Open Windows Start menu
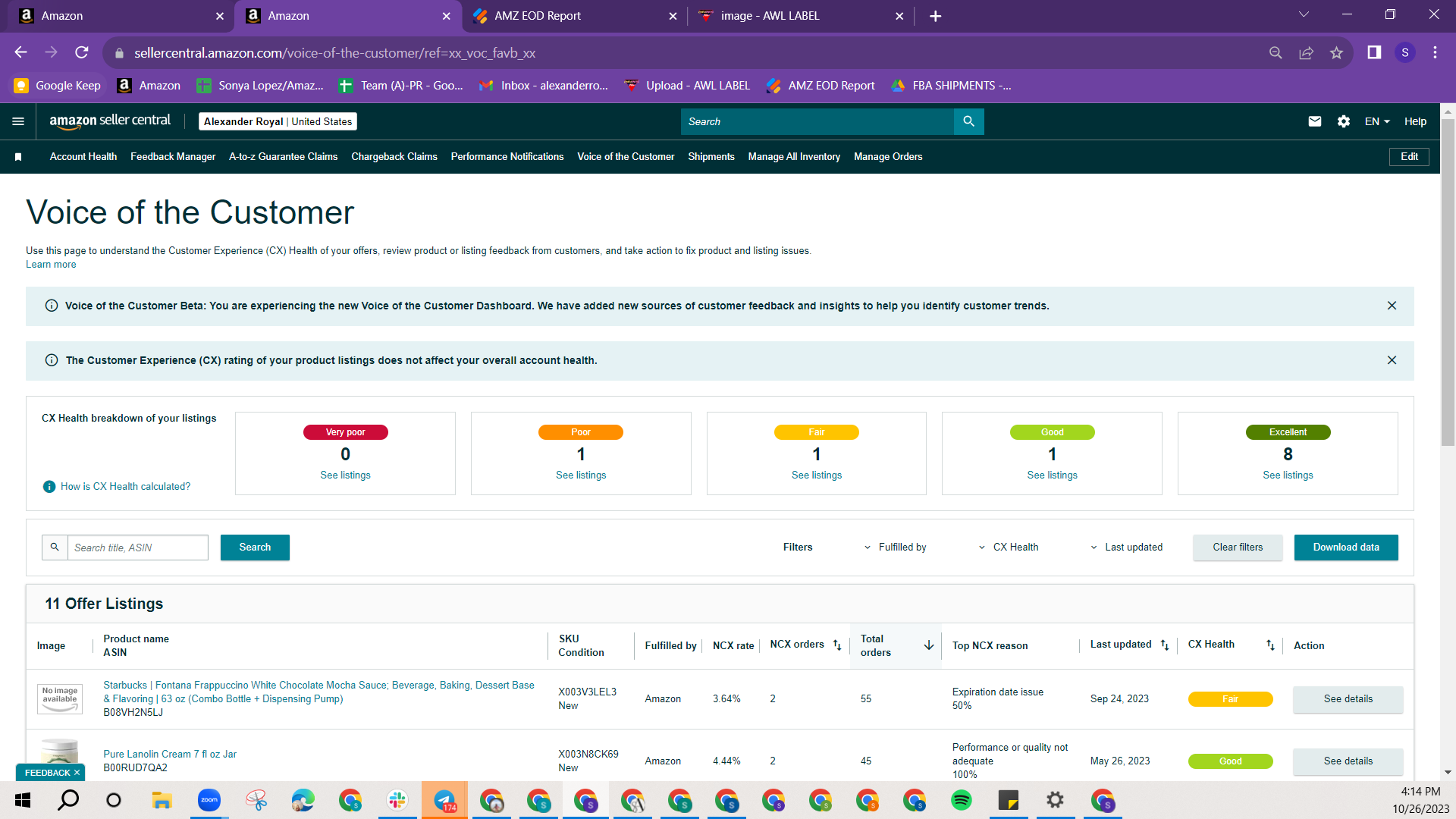Viewport: 1456px width, 819px height. click(23, 800)
